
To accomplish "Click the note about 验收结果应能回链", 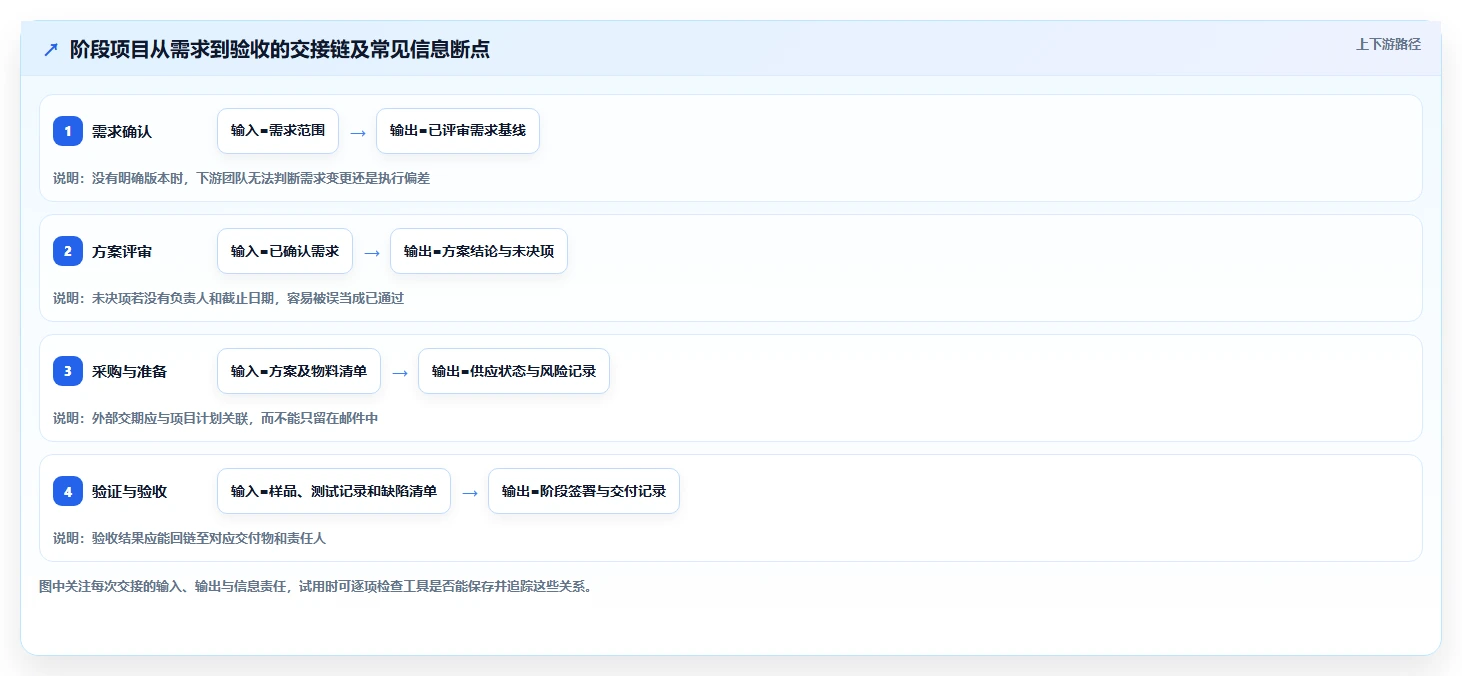I will pyautogui.click(x=189, y=538).
